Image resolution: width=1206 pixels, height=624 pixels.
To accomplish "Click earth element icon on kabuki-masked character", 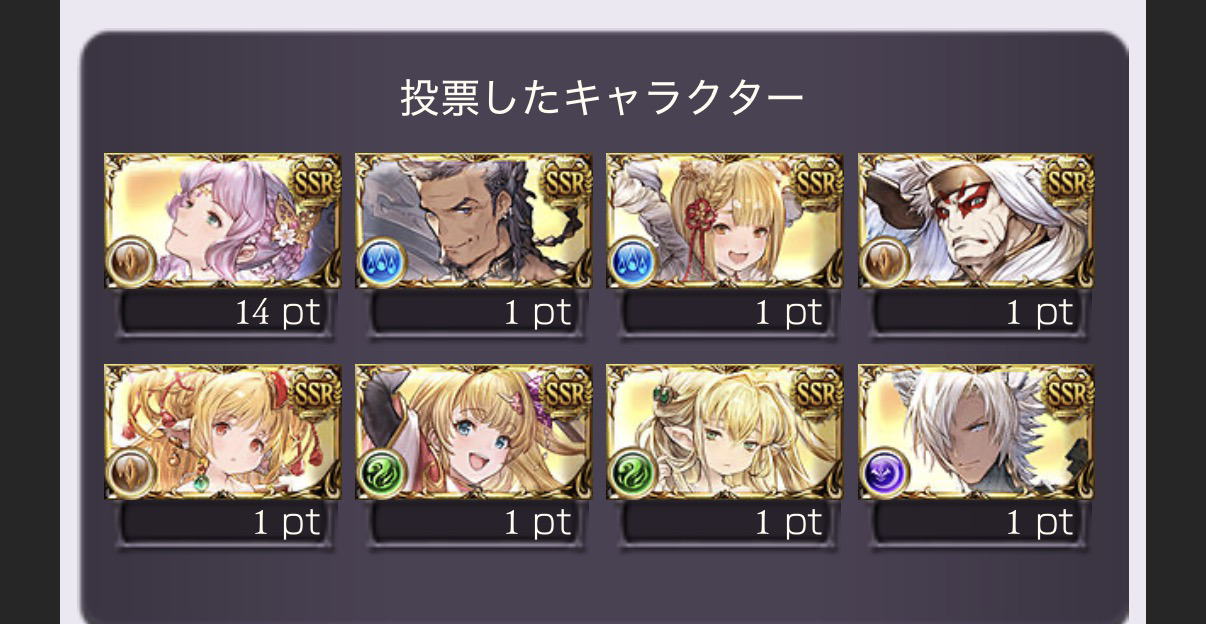I will (x=884, y=262).
